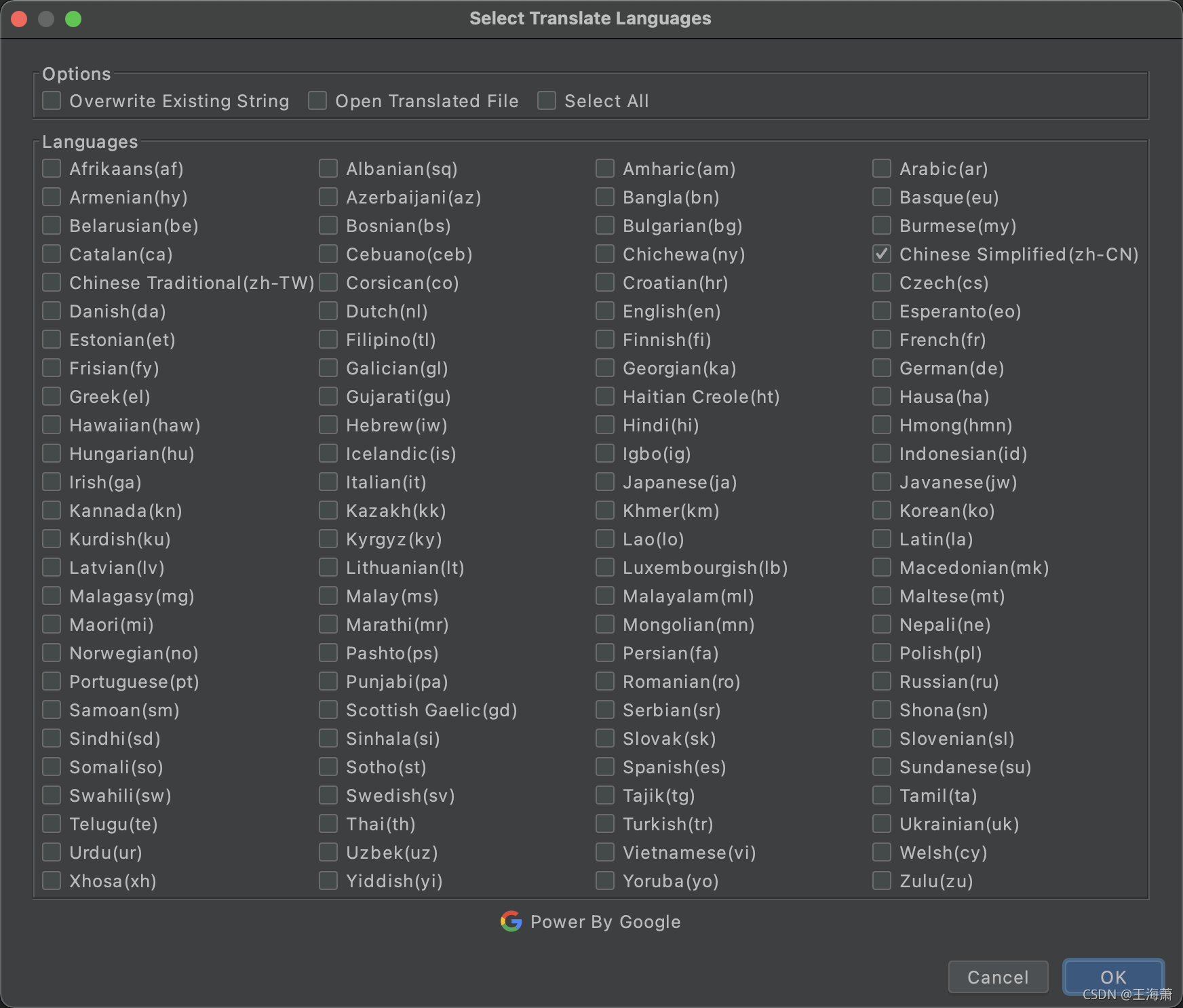Enable the Select All option

point(547,100)
